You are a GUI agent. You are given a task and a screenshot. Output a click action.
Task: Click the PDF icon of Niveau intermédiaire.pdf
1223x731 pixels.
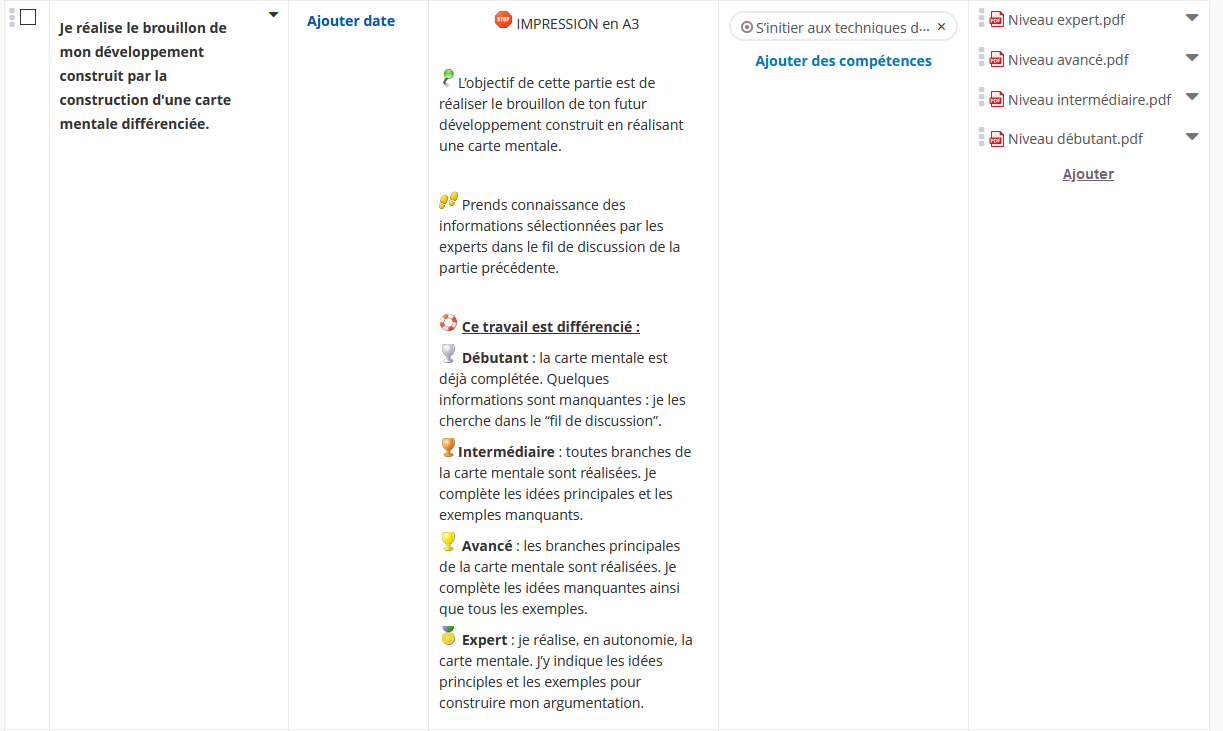(x=996, y=99)
